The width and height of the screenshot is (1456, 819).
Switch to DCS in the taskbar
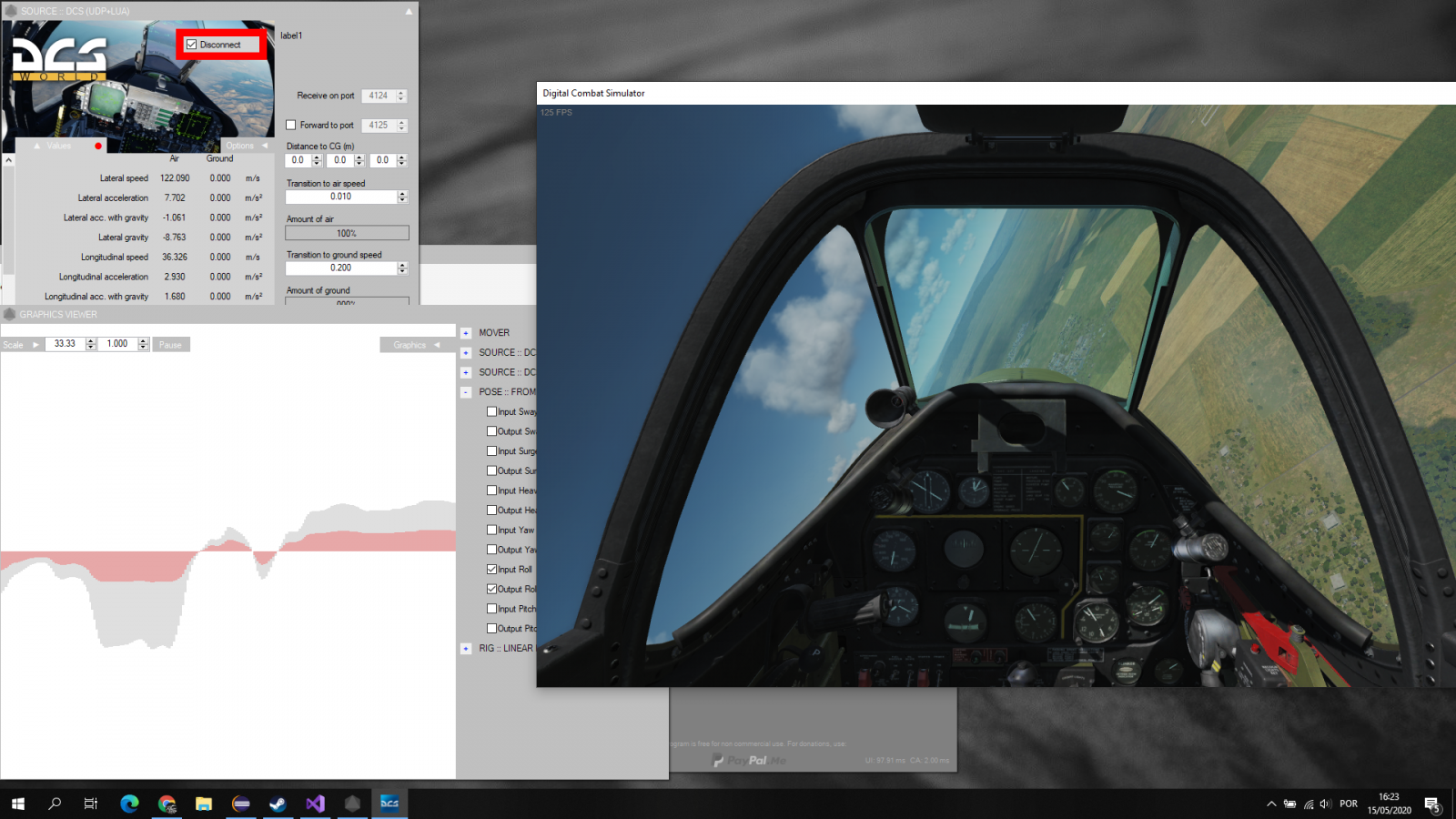[389, 804]
